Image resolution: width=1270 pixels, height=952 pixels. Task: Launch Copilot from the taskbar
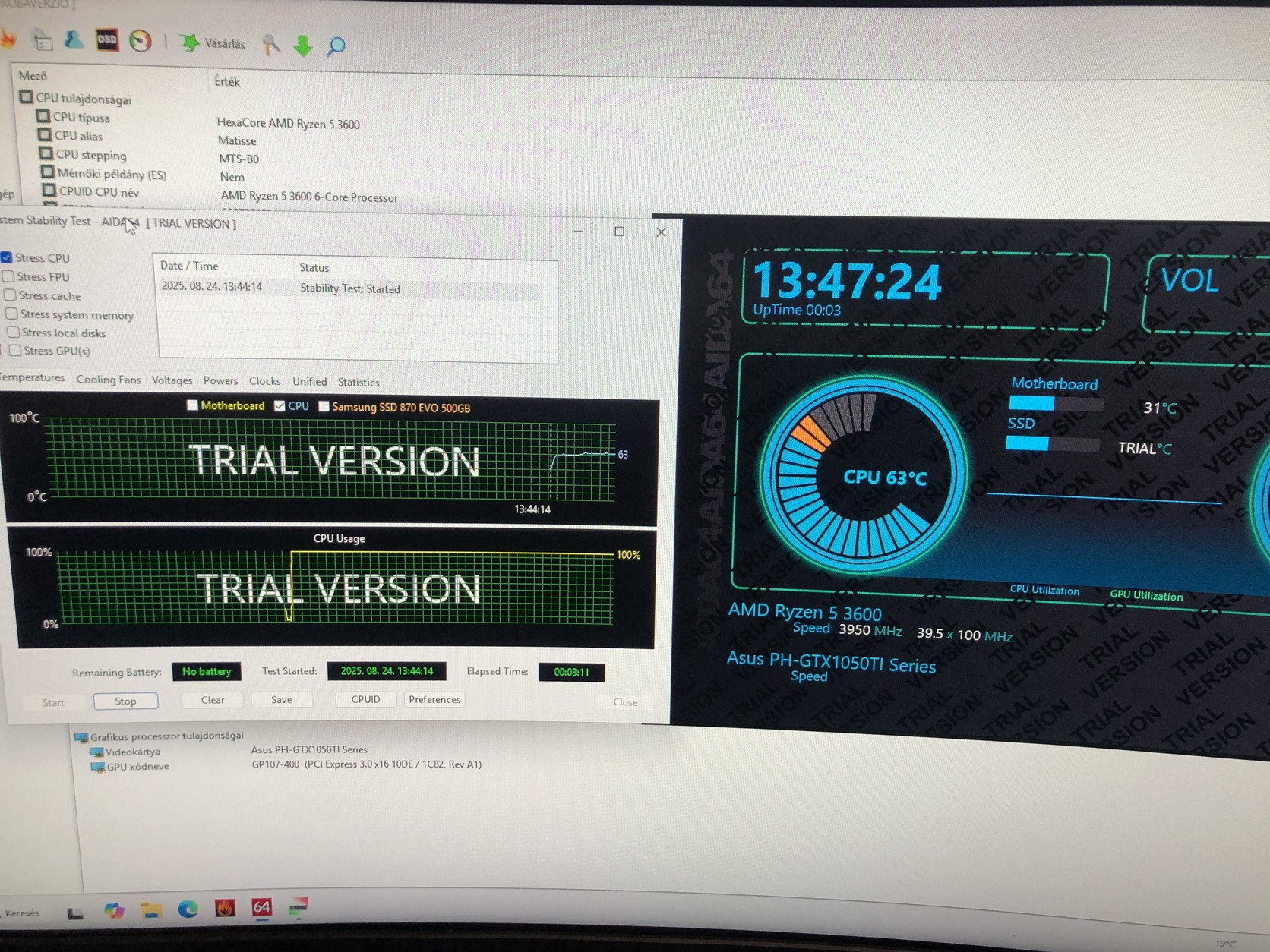point(114,910)
